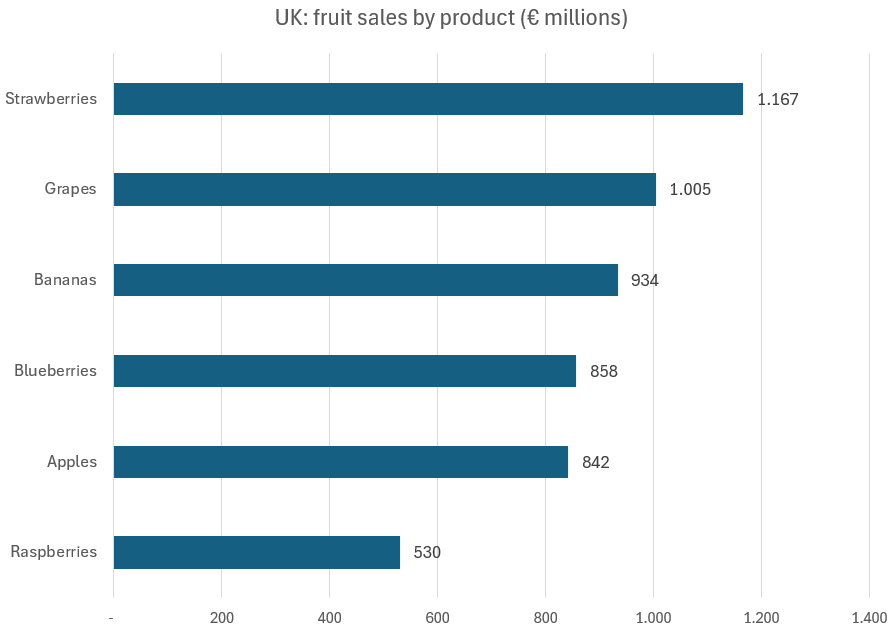This screenshot has width=893, height=629.
Task: Click the 934 data label
Action: [645, 281]
